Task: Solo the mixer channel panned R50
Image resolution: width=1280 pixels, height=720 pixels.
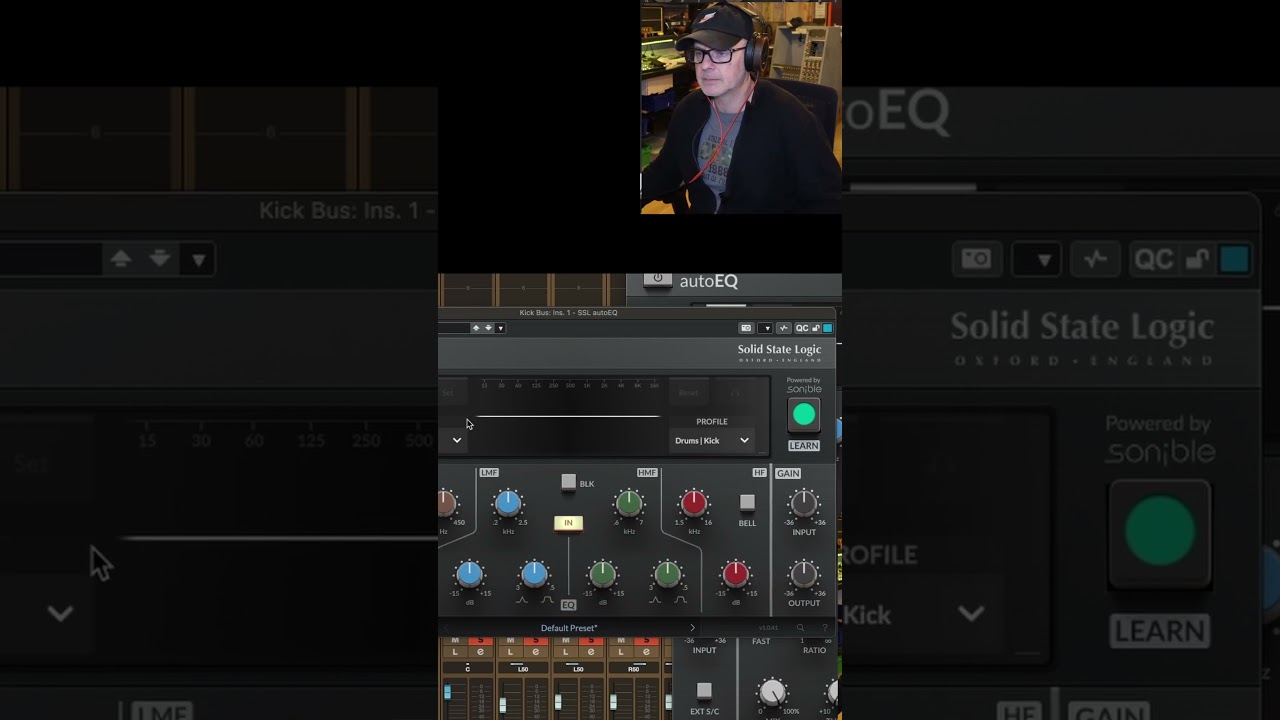Action: (x=647, y=641)
